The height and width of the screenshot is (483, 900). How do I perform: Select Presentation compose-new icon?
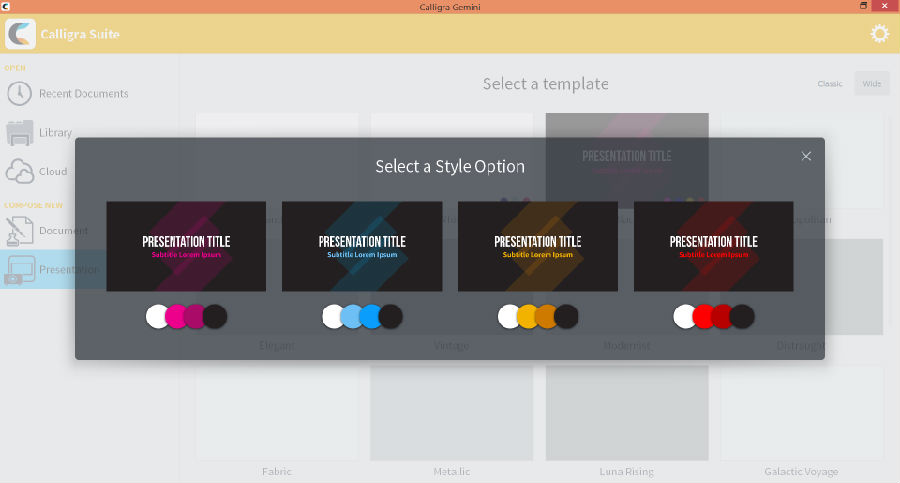click(20, 269)
